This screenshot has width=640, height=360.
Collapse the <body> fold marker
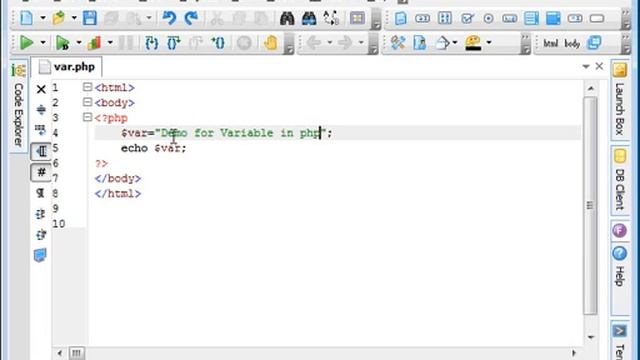point(87,102)
